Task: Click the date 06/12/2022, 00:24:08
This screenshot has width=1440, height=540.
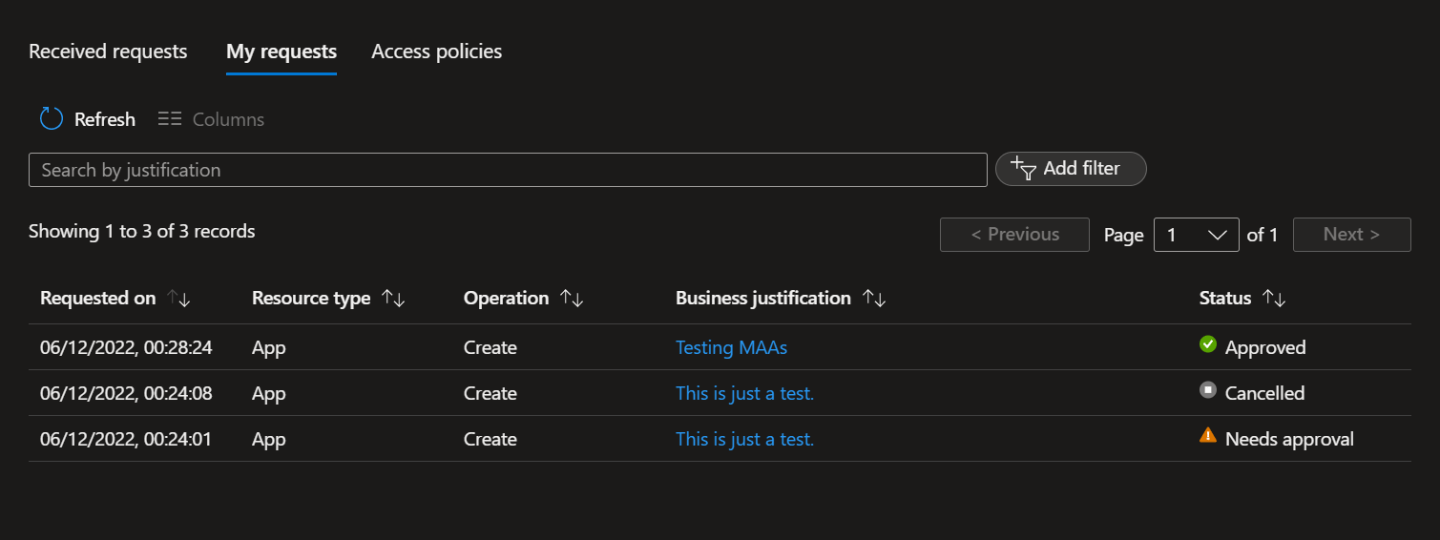Action: coord(126,393)
